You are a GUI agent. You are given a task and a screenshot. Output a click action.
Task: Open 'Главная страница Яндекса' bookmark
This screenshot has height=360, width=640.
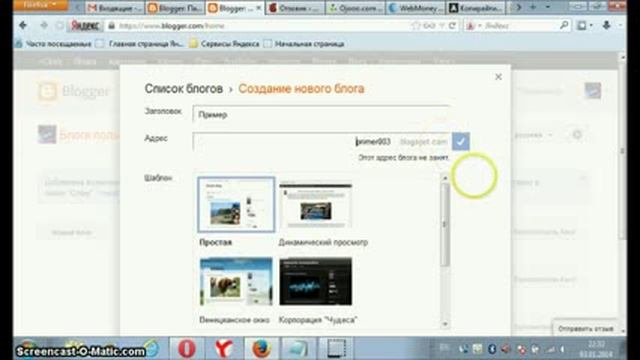pos(140,44)
